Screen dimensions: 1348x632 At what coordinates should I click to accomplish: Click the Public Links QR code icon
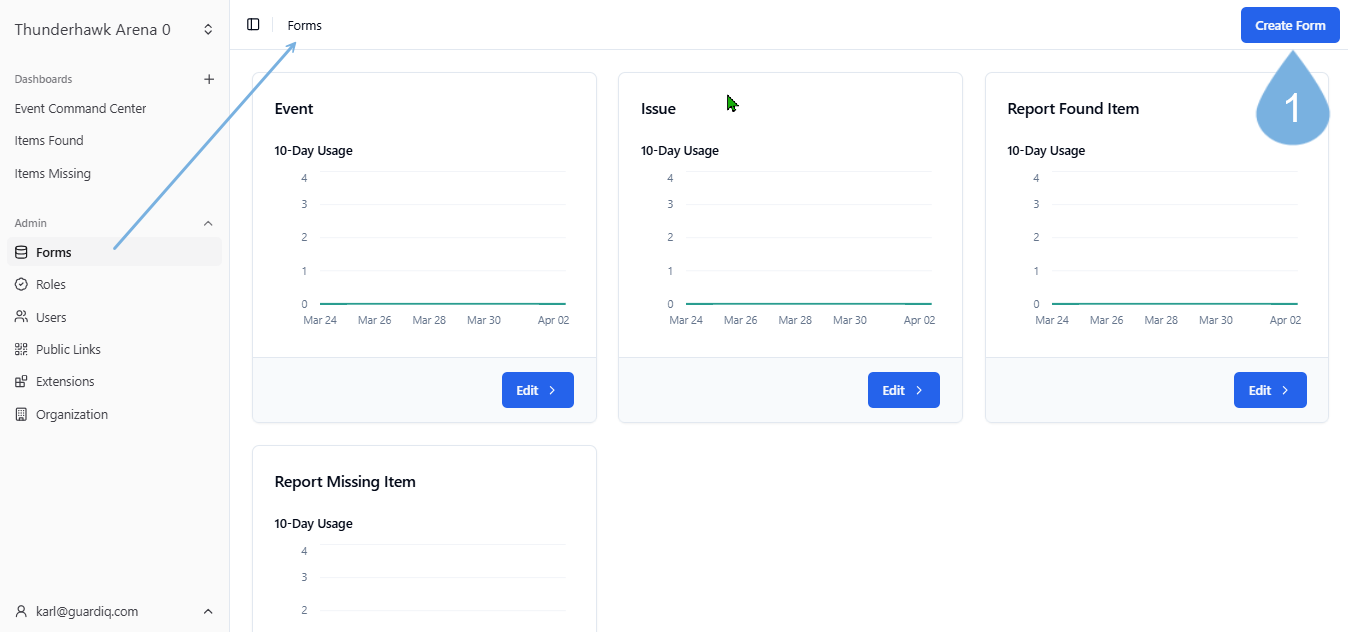click(x=21, y=350)
